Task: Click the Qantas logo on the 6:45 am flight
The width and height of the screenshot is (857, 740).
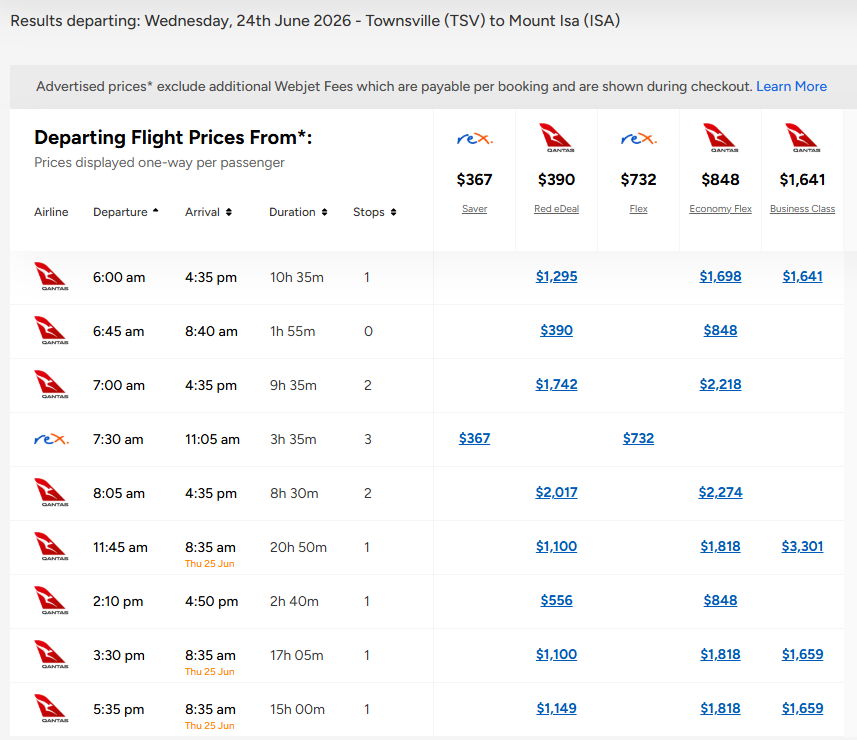Action: [51, 331]
